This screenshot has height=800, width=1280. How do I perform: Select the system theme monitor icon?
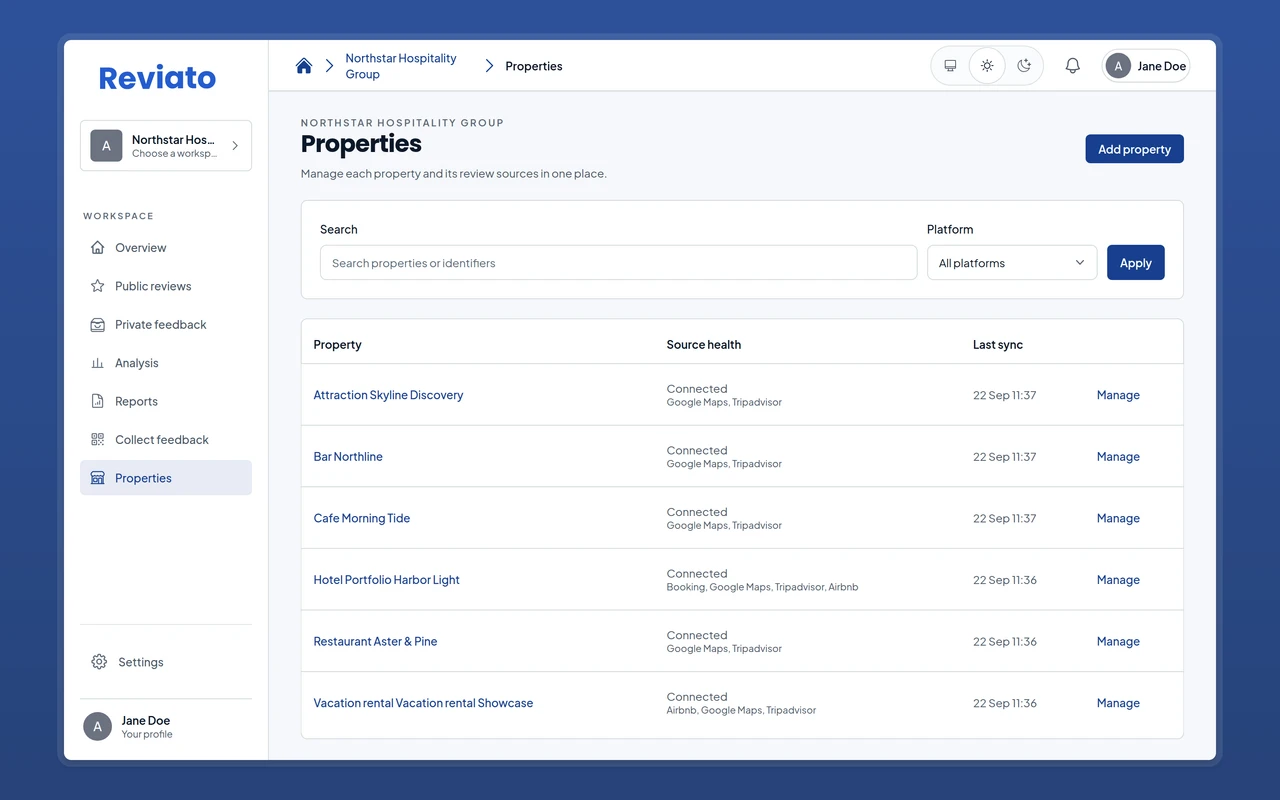(x=950, y=66)
